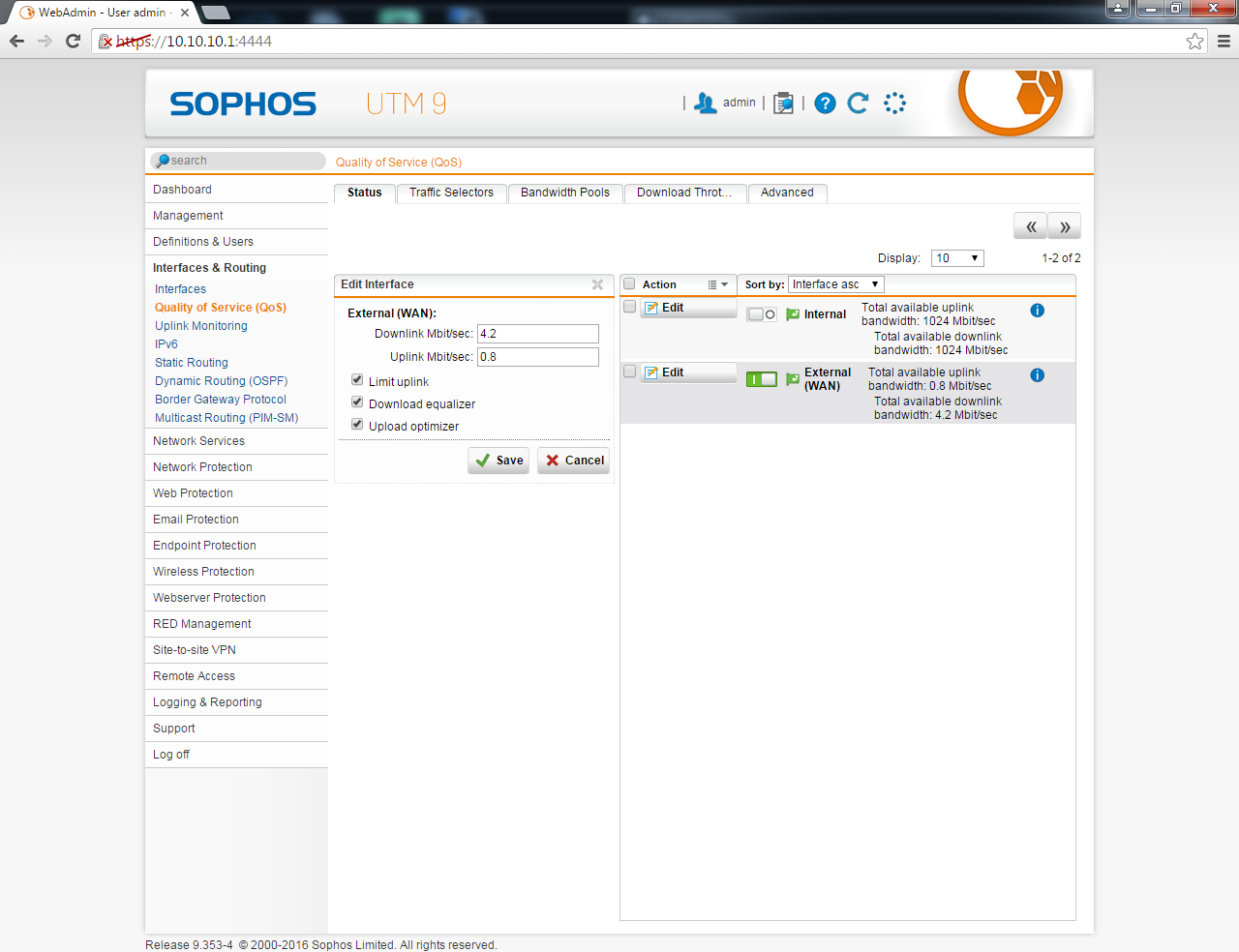The image size is (1239, 952).
Task: Expand the Network Protection menu
Action: pyautogui.click(x=236, y=467)
